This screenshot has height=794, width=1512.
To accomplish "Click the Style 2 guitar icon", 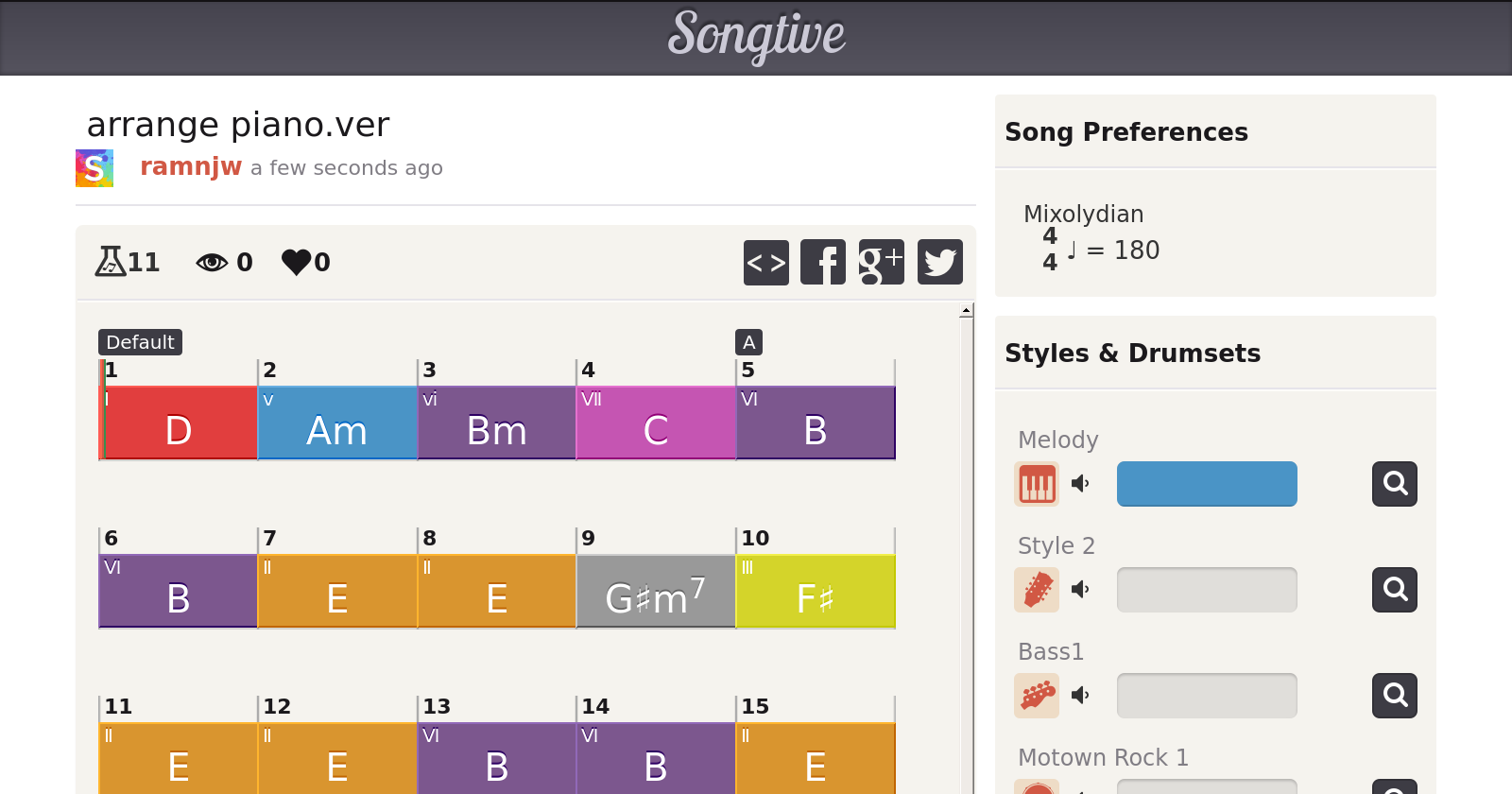I will tap(1037, 590).
